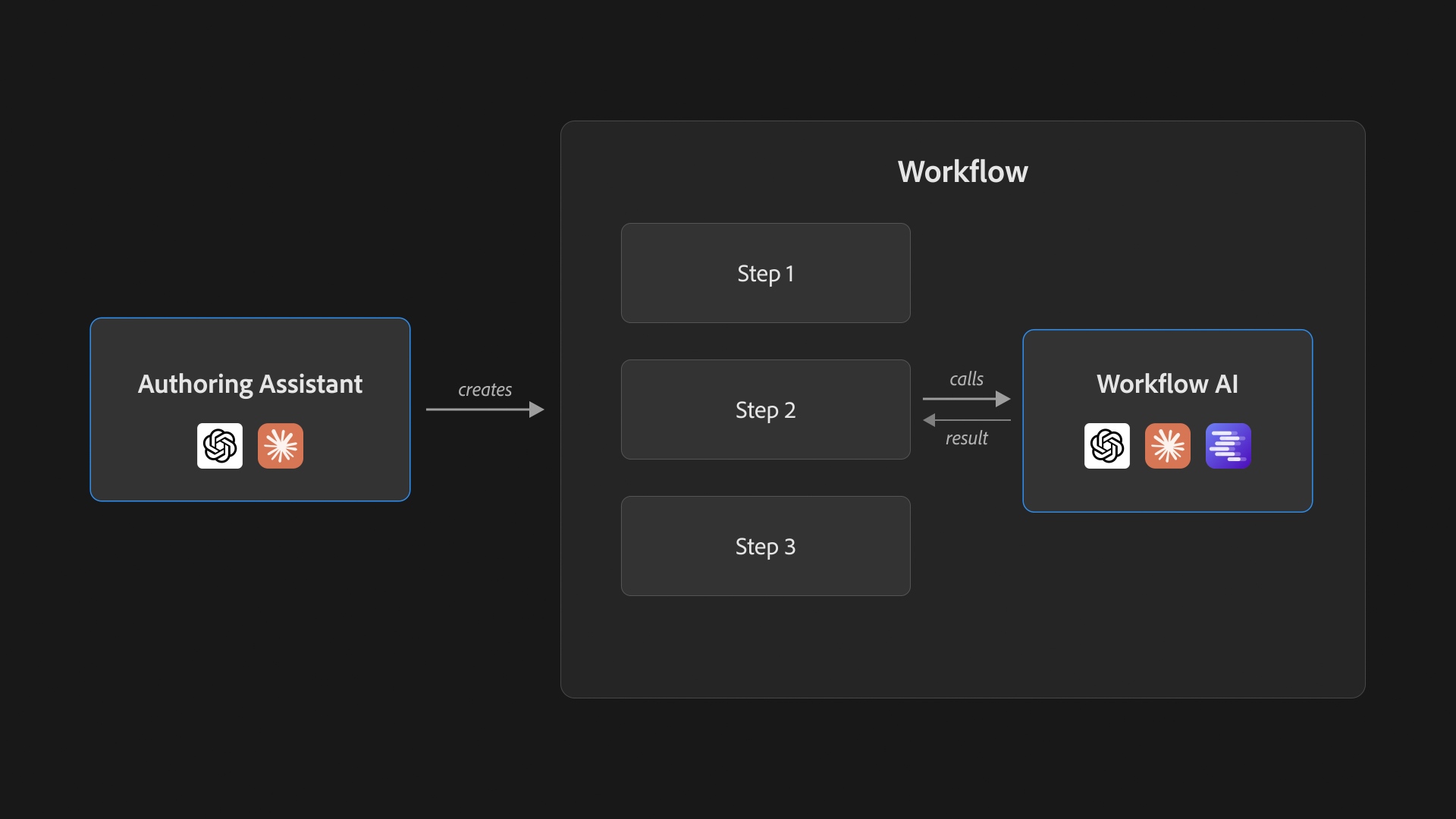The height and width of the screenshot is (819, 1456).
Task: Click the purple striped icon in Workflow AI
Action: [x=1228, y=446]
